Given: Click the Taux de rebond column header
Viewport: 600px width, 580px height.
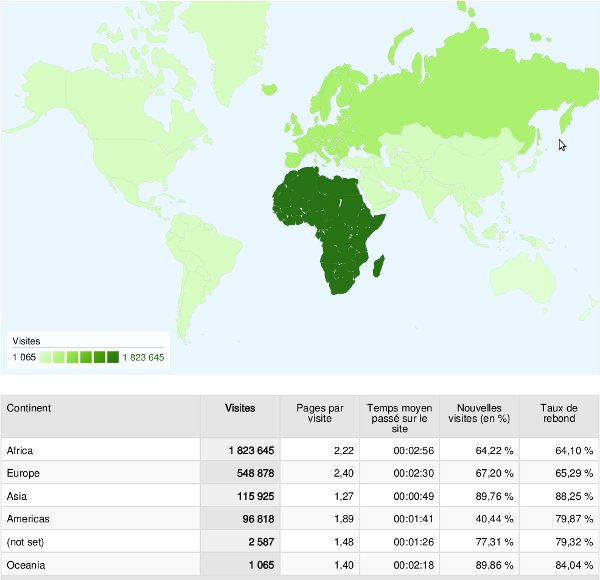Looking at the screenshot, I should point(559,414).
